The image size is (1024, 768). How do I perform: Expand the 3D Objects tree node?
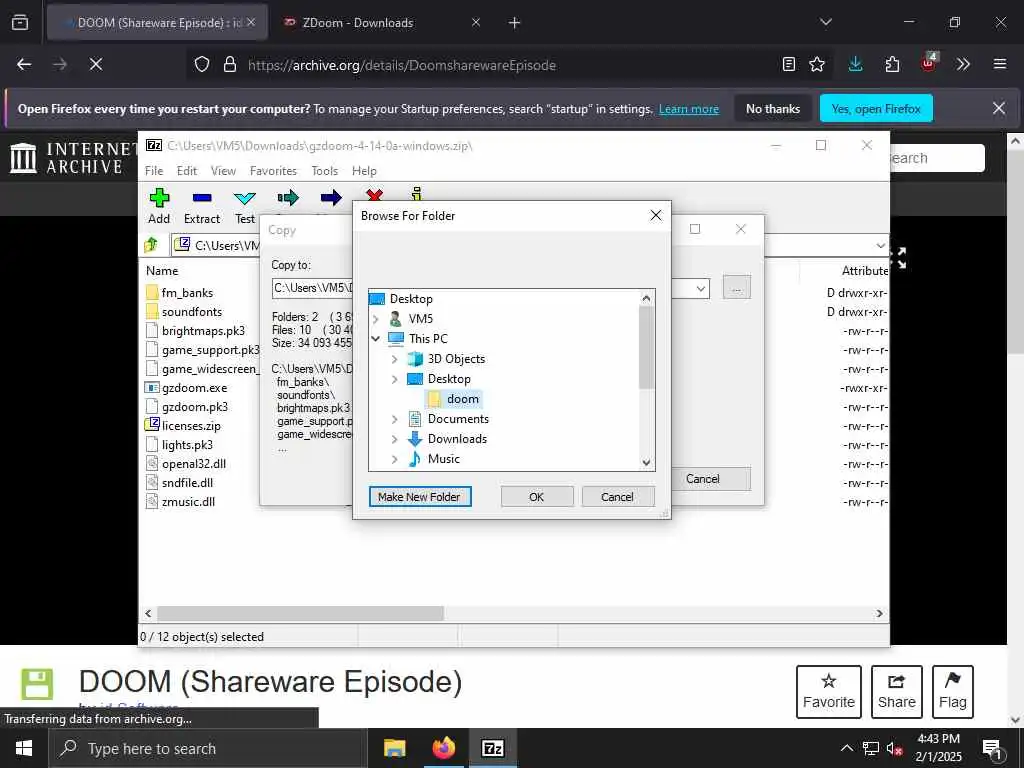pos(394,359)
